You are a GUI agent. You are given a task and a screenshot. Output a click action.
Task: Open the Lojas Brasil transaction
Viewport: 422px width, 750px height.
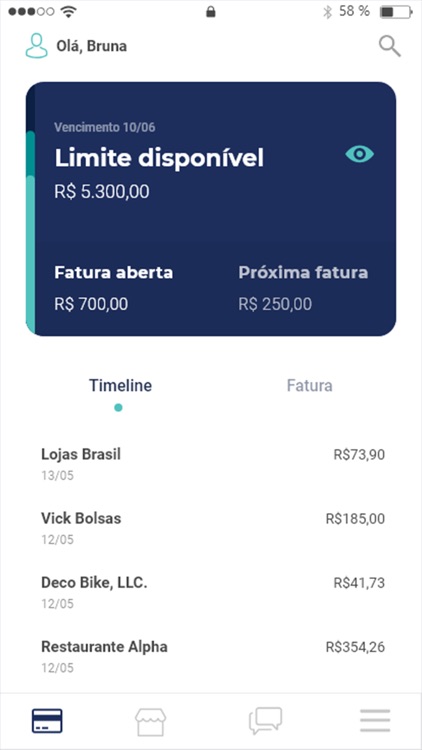[213, 463]
